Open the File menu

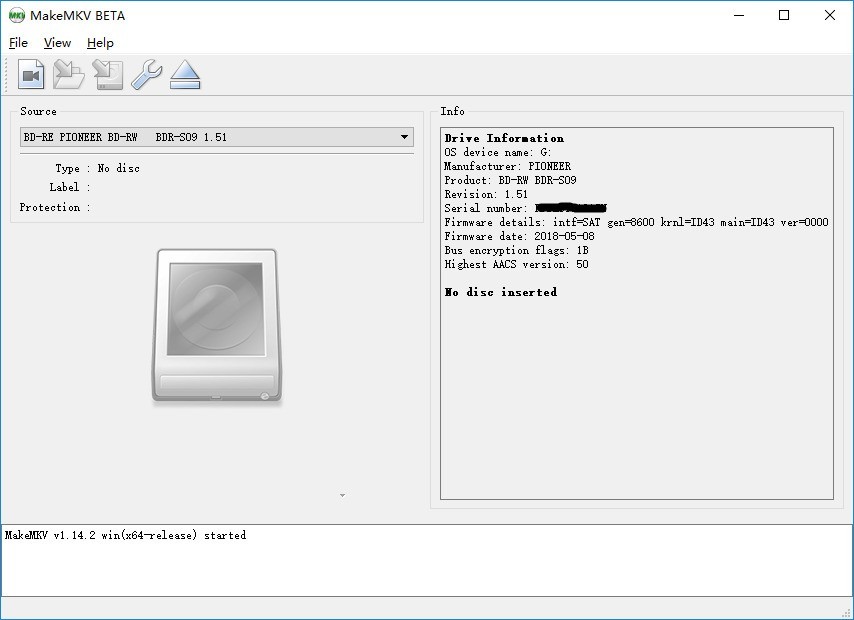pyautogui.click(x=18, y=42)
